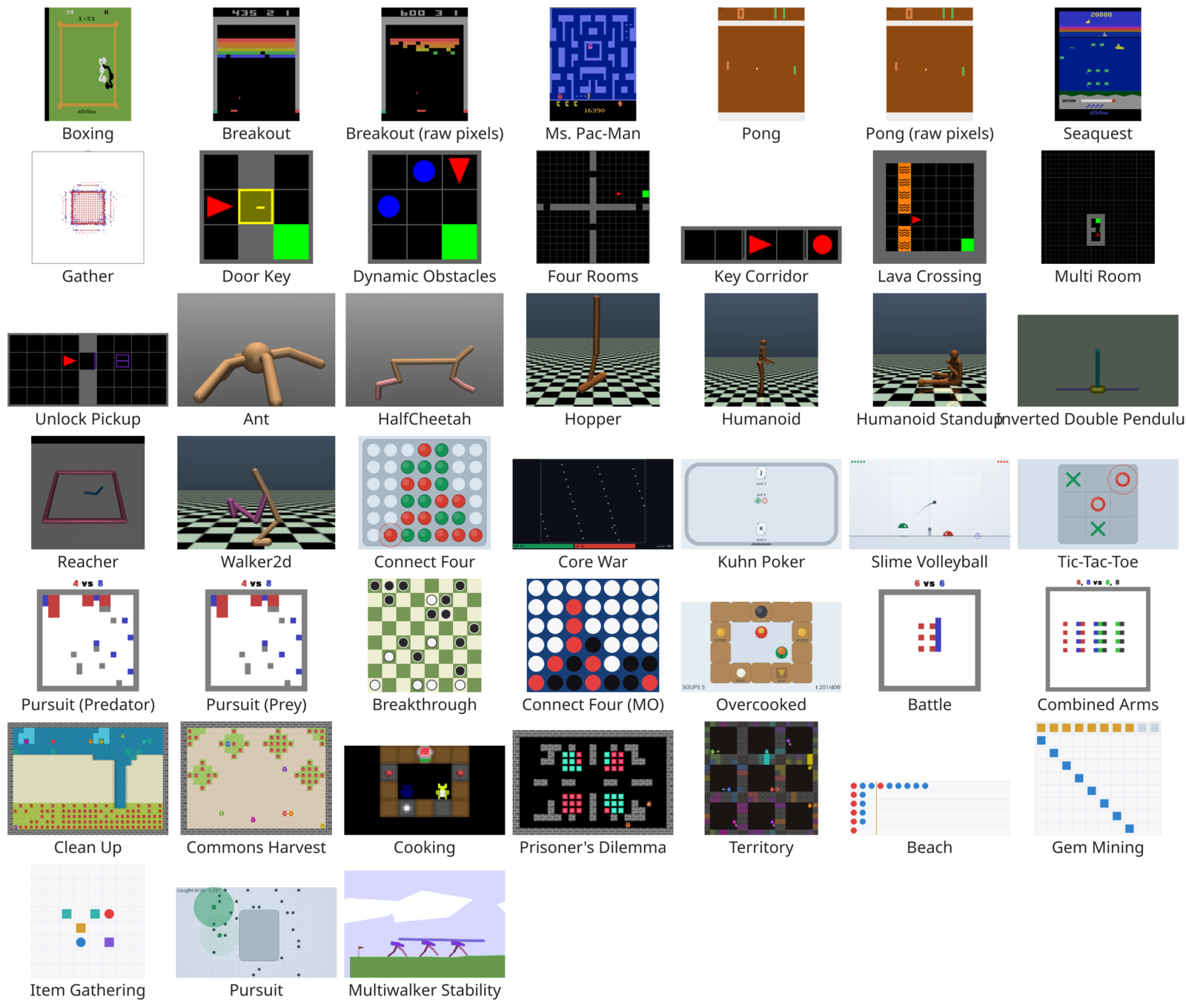Open the HalfCheetah thumbnail

pyautogui.click(x=425, y=350)
